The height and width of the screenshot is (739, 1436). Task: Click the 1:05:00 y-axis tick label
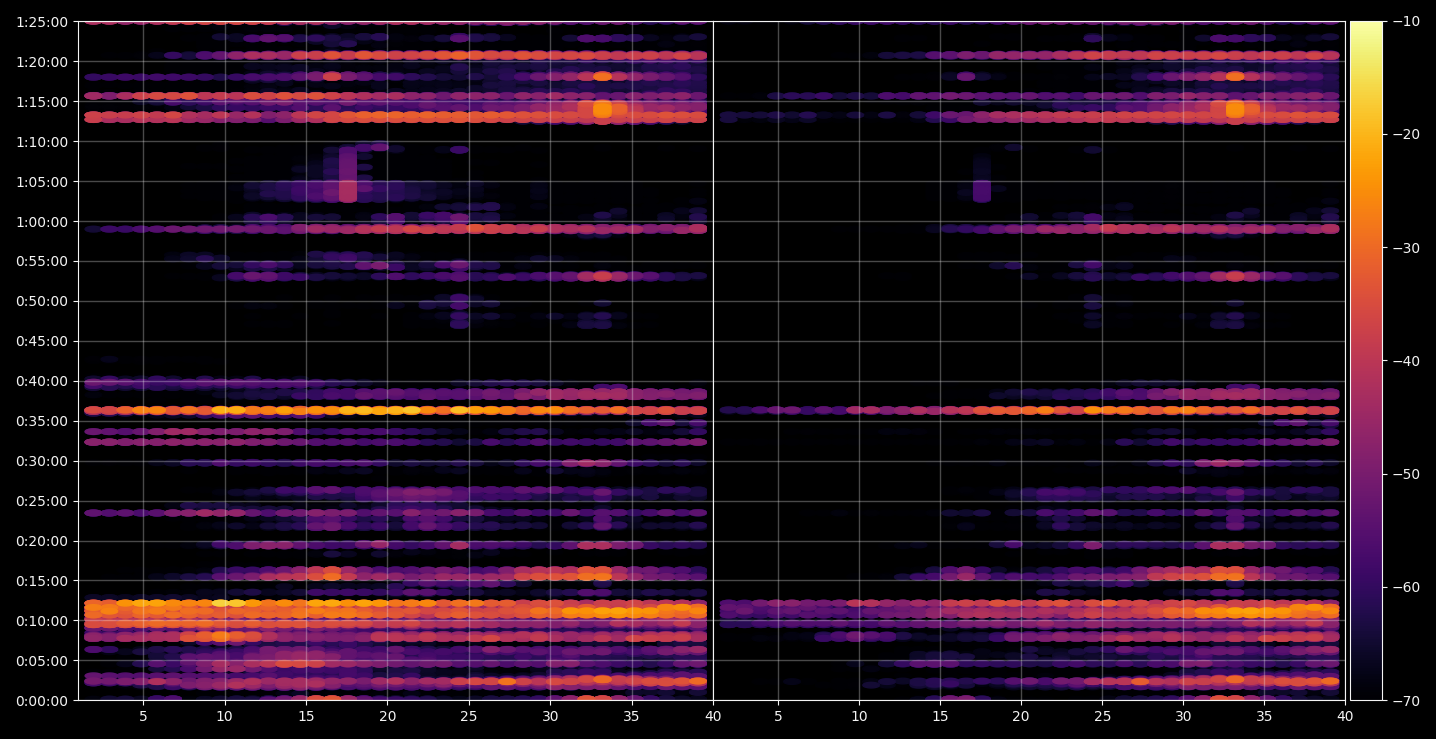42,182
